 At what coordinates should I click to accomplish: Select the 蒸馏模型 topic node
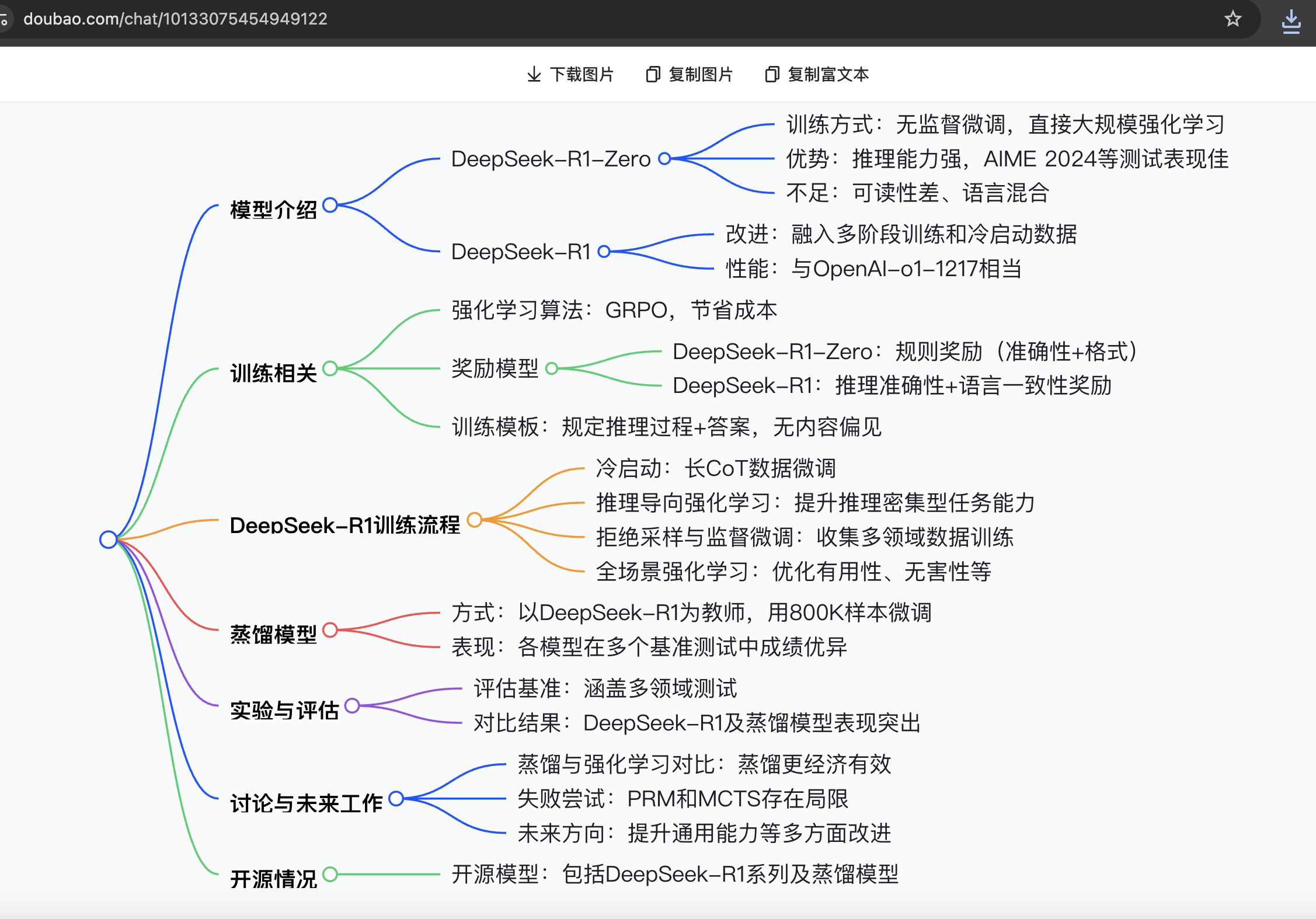(x=273, y=634)
